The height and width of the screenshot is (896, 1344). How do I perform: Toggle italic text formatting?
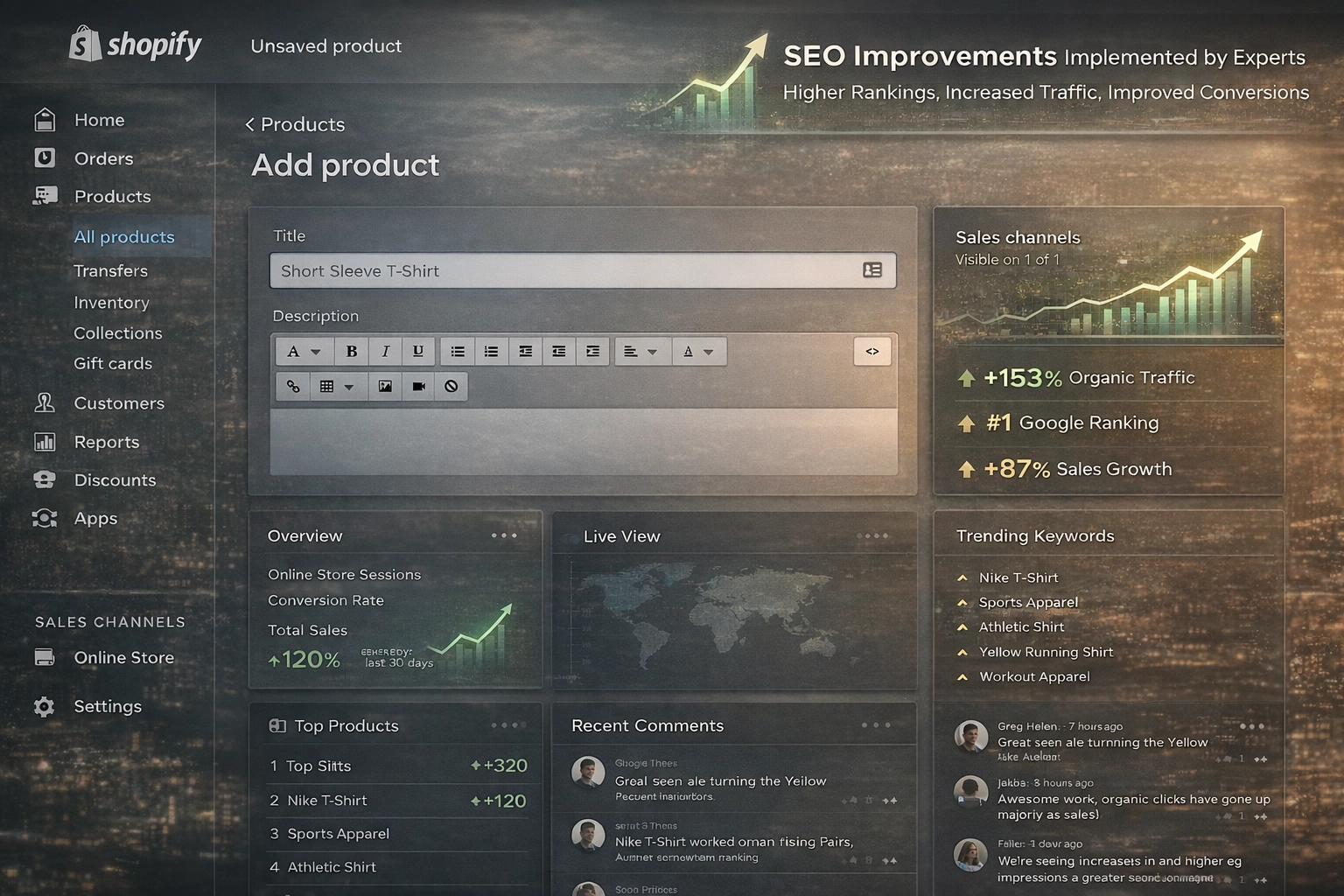[x=385, y=352]
